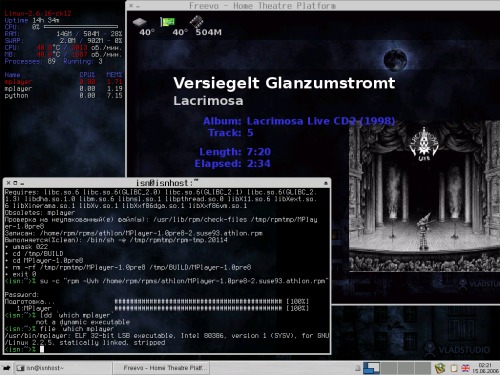The image size is (500, 375).
Task: Click the 'file `which mplayer`' command line
Action: click(x=59, y=329)
